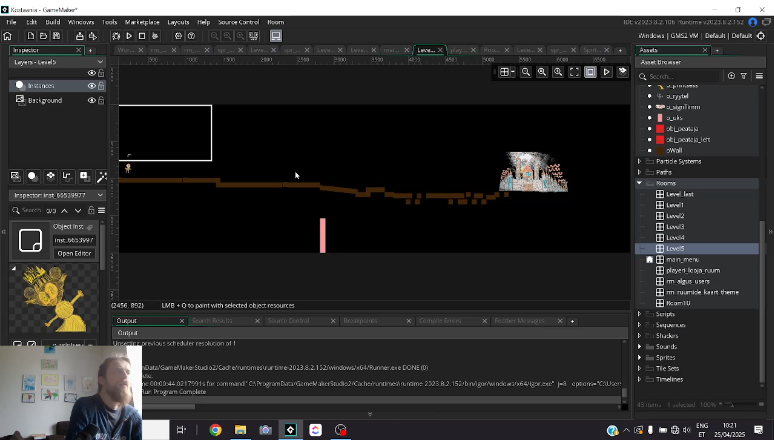The width and height of the screenshot is (774, 440).
Task: Open Asset Browser hamburger menu
Action: [759, 76]
